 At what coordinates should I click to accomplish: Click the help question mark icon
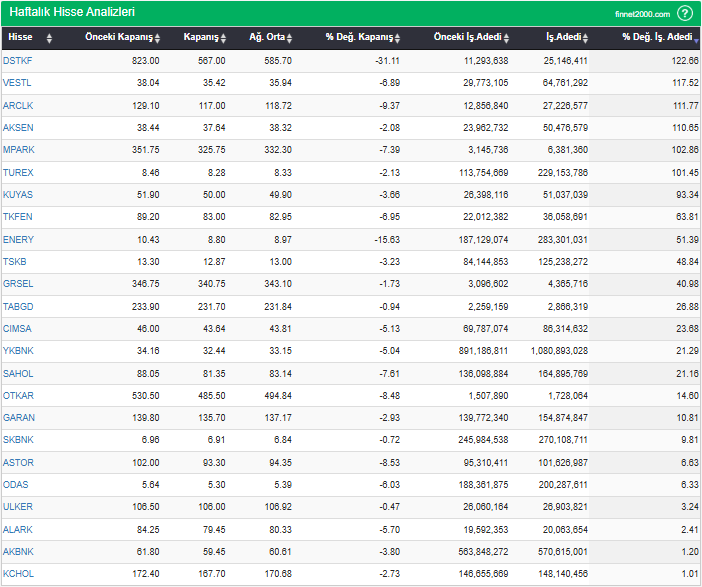click(685, 13)
